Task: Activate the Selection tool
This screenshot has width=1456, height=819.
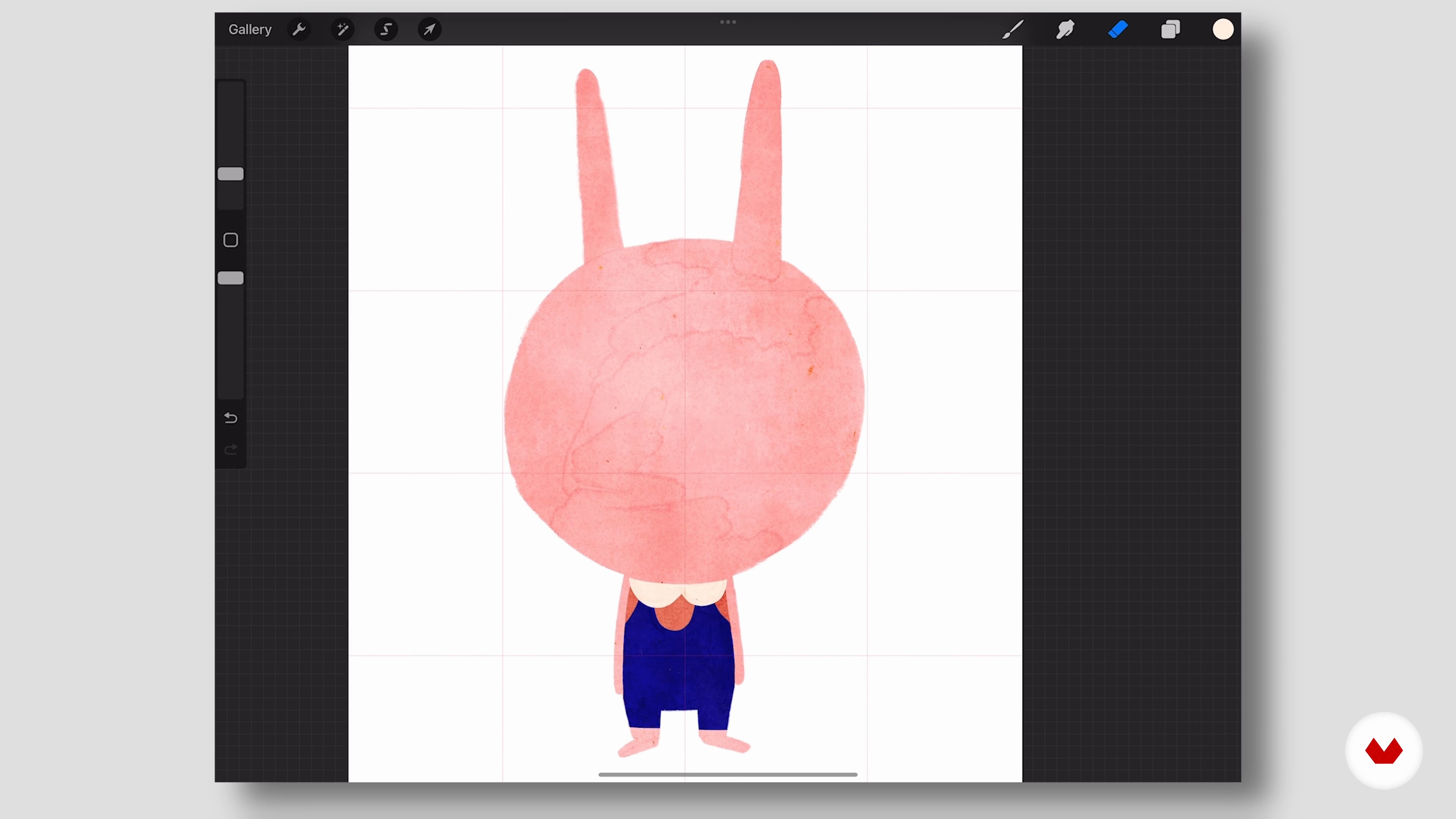Action: (386, 30)
